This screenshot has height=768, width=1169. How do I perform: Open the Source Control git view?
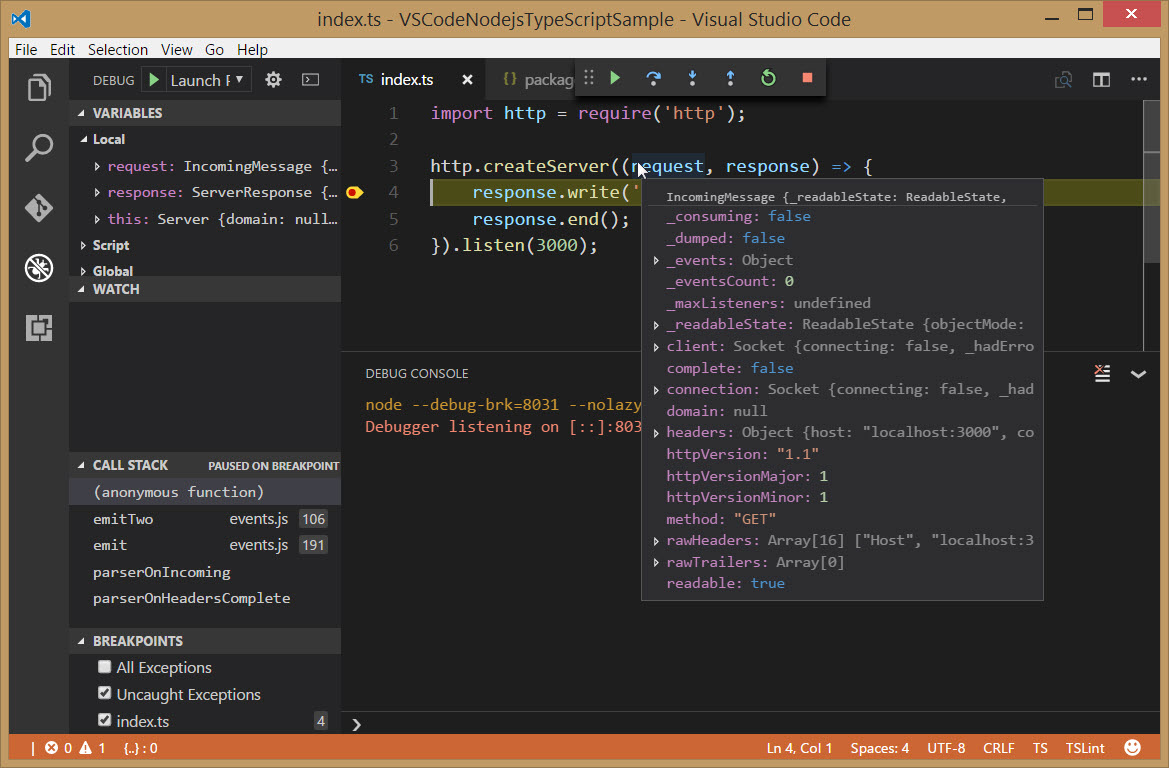[39, 207]
